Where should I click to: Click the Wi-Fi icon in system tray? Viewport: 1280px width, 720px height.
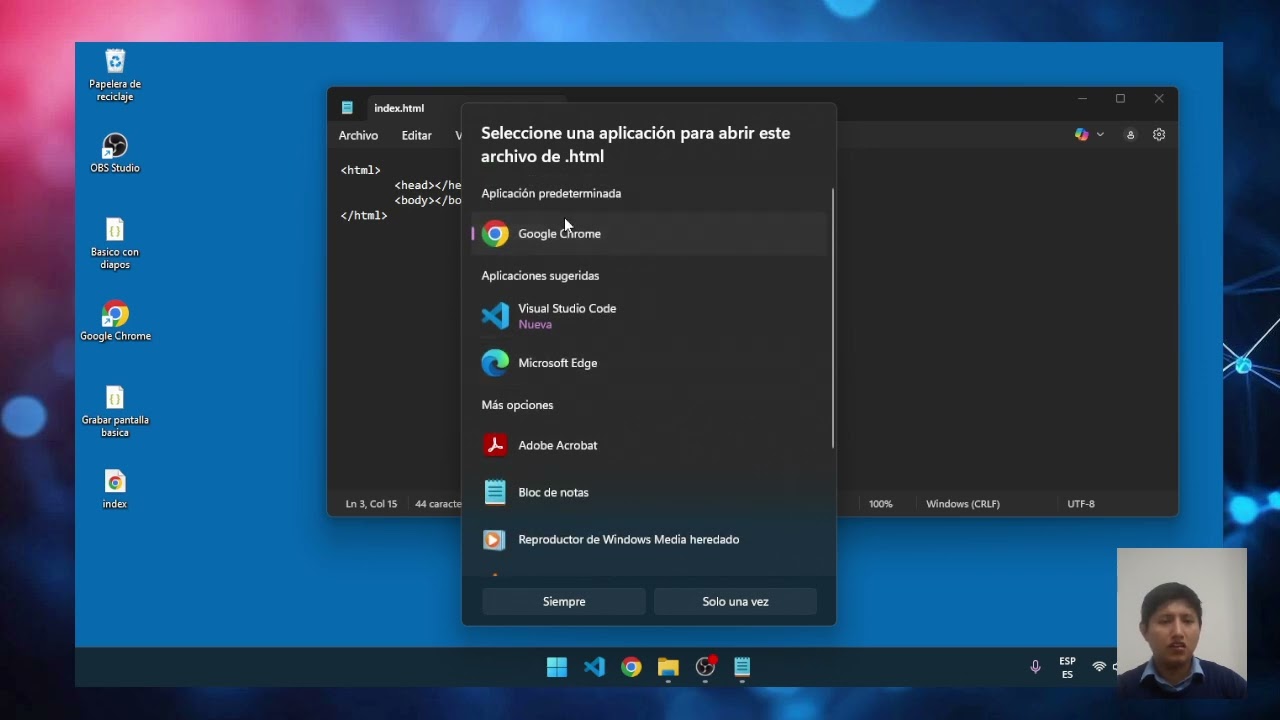click(x=1099, y=667)
